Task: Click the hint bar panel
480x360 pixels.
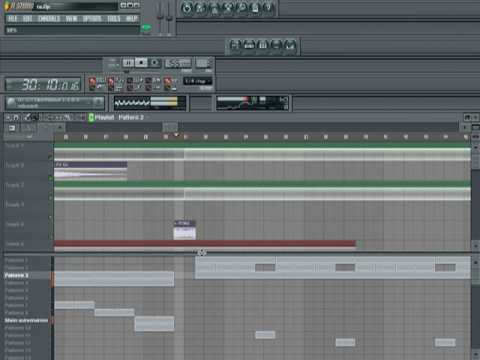Action: pyautogui.click(x=55, y=103)
